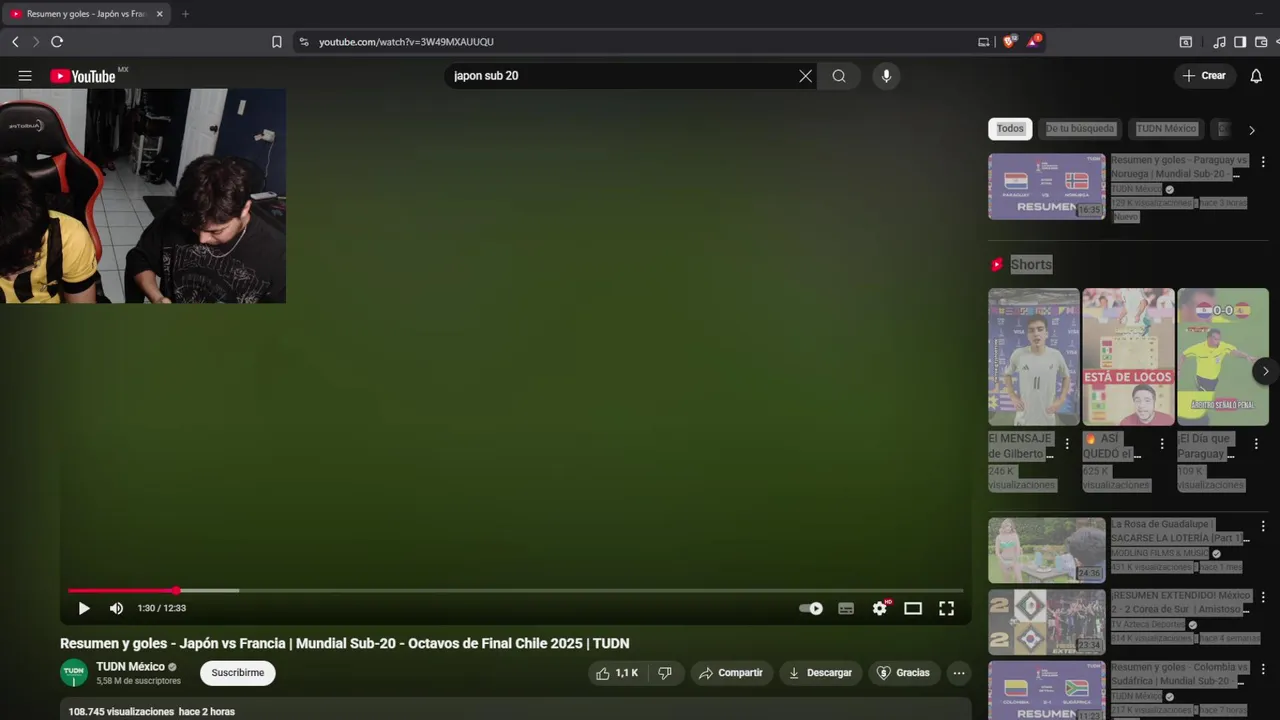
Task: Open the YouTube hamburger guide menu
Action: point(25,76)
